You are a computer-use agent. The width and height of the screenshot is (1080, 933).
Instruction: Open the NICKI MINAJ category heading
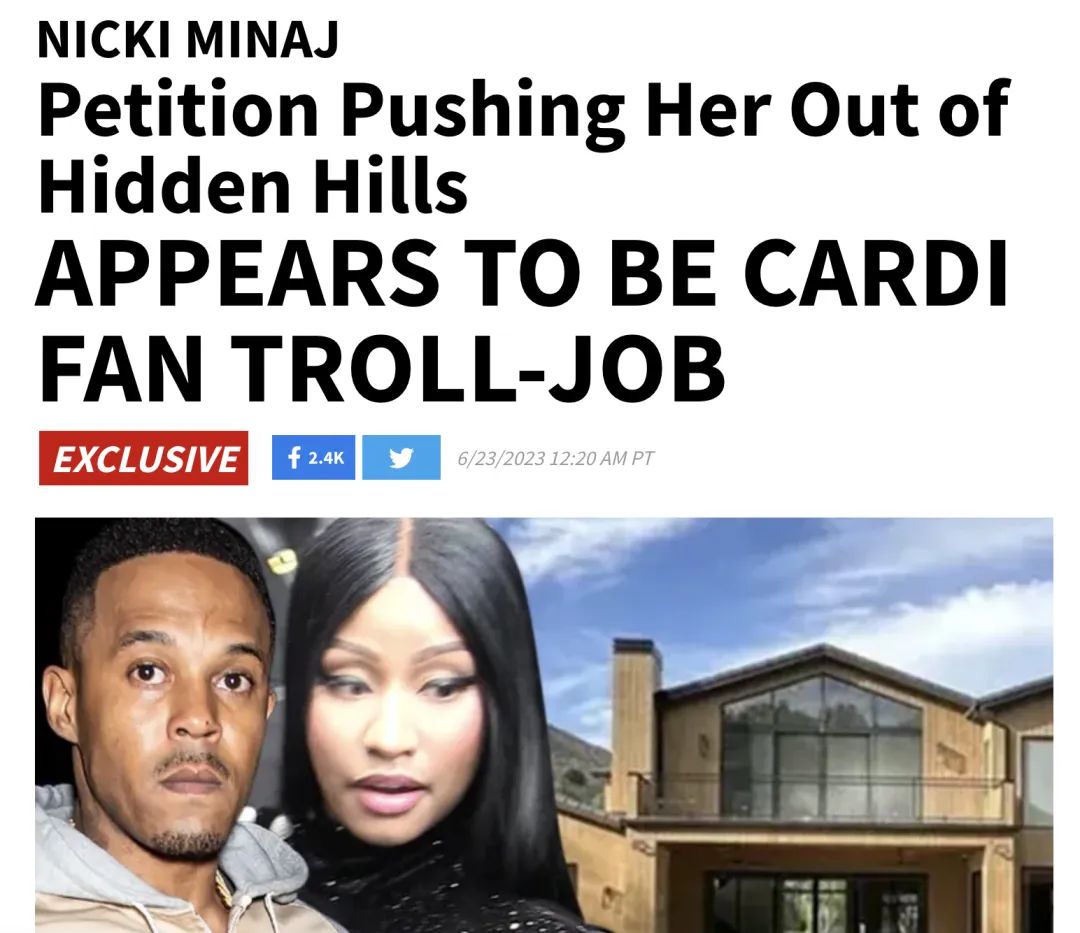[188, 39]
